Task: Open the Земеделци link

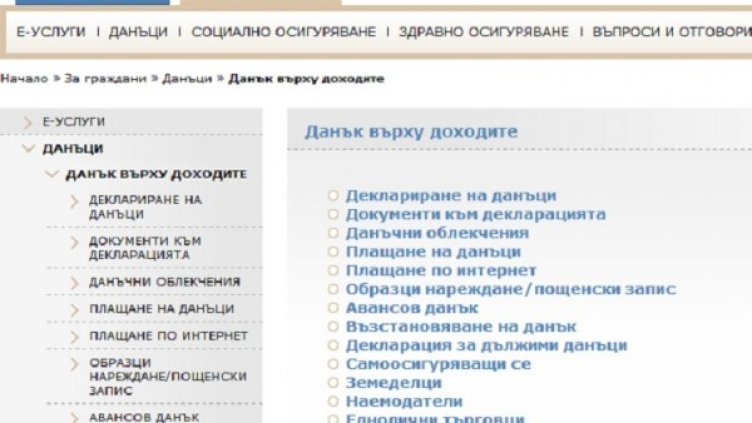Action: pyautogui.click(x=394, y=383)
